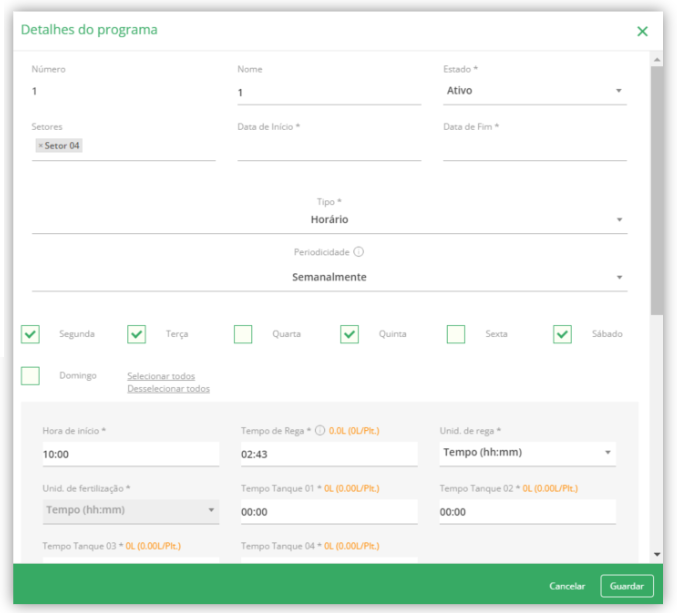Click the scrollbar down arrow
677x614 pixels.
tap(657, 554)
